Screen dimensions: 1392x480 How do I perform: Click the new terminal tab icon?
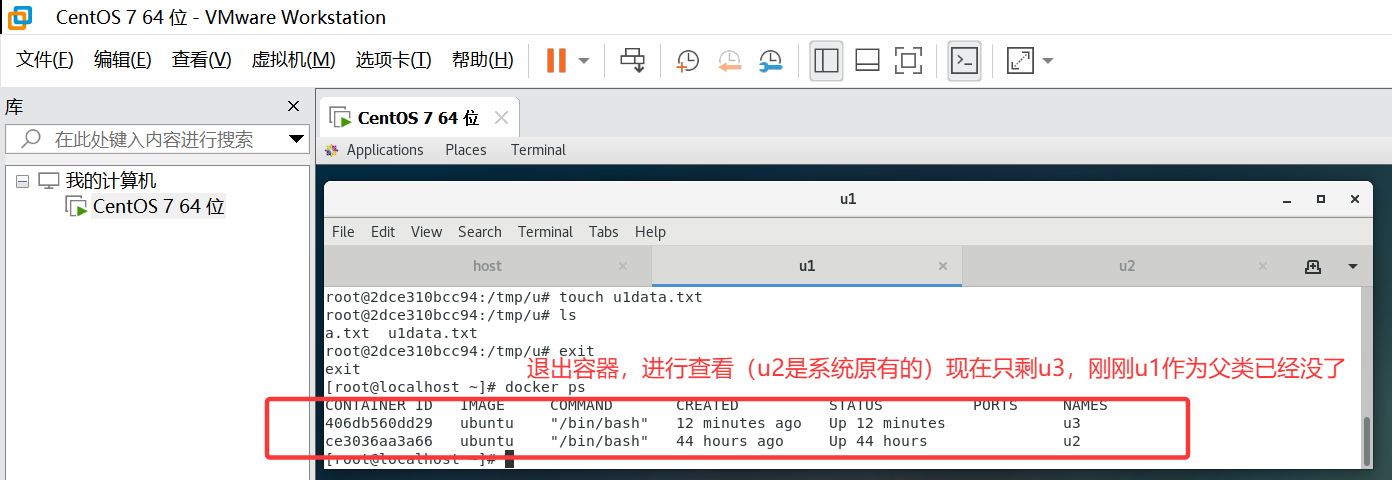coord(1313,267)
